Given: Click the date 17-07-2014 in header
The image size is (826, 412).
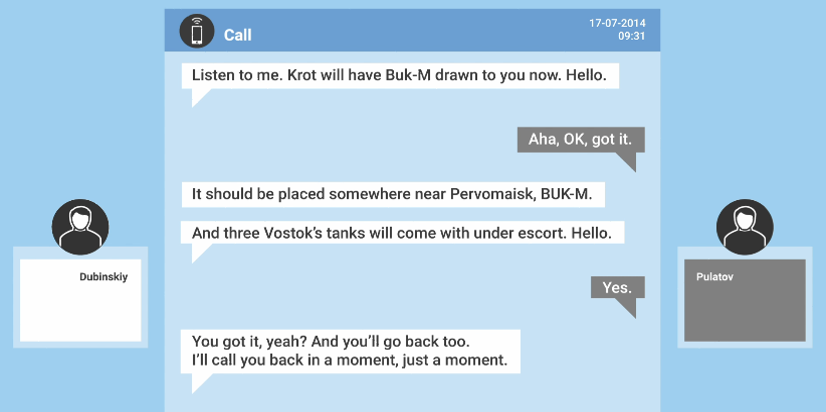Looking at the screenshot, I should (x=617, y=22).
